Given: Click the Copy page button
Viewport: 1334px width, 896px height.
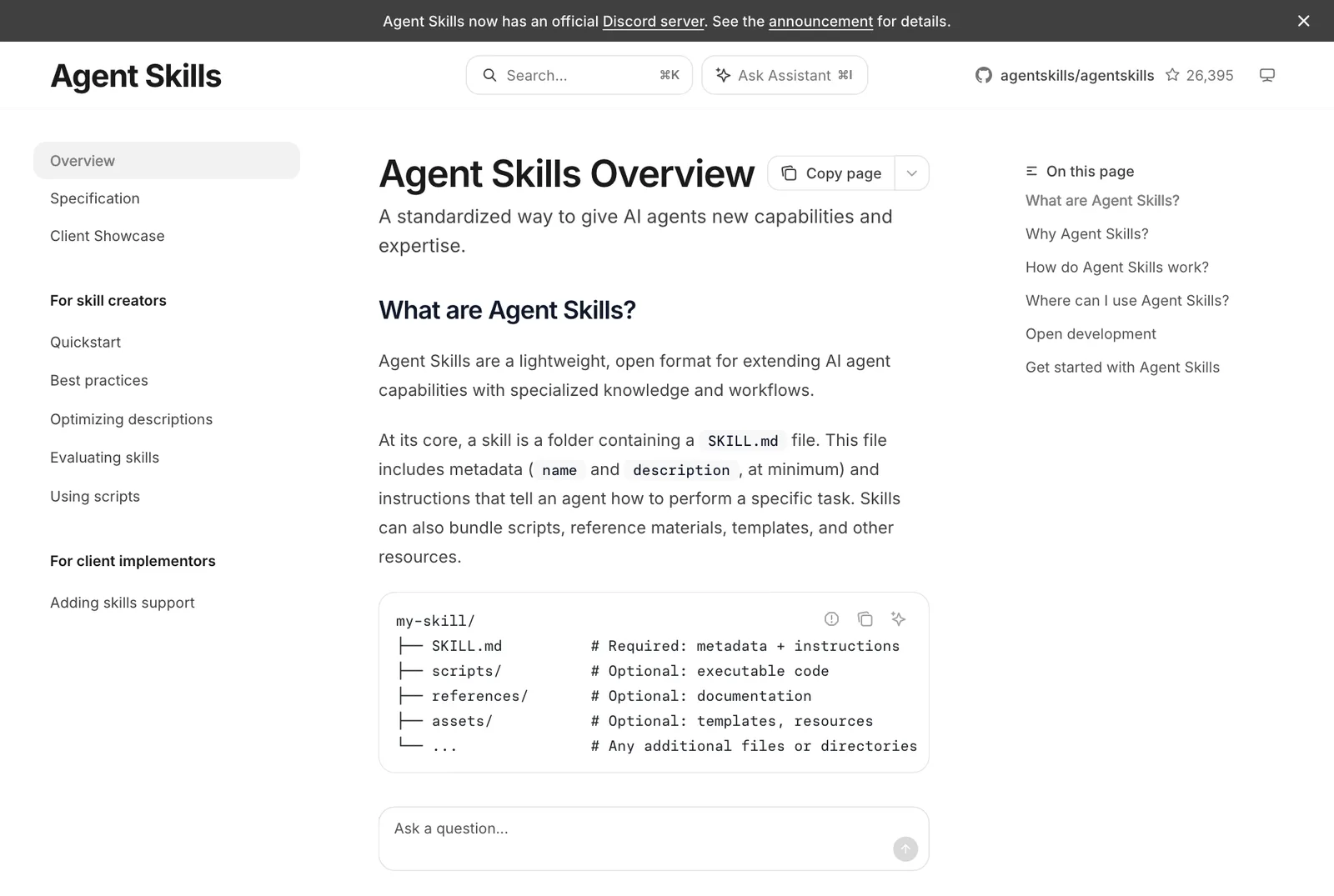Looking at the screenshot, I should [x=831, y=173].
